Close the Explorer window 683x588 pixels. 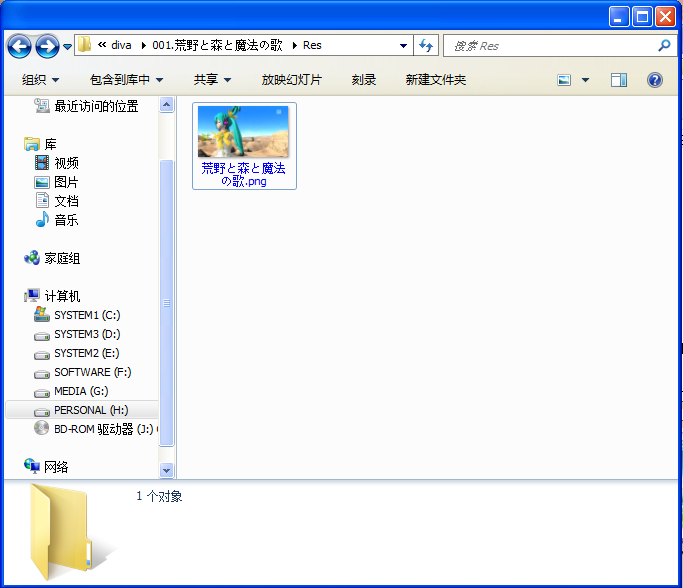(x=665, y=17)
